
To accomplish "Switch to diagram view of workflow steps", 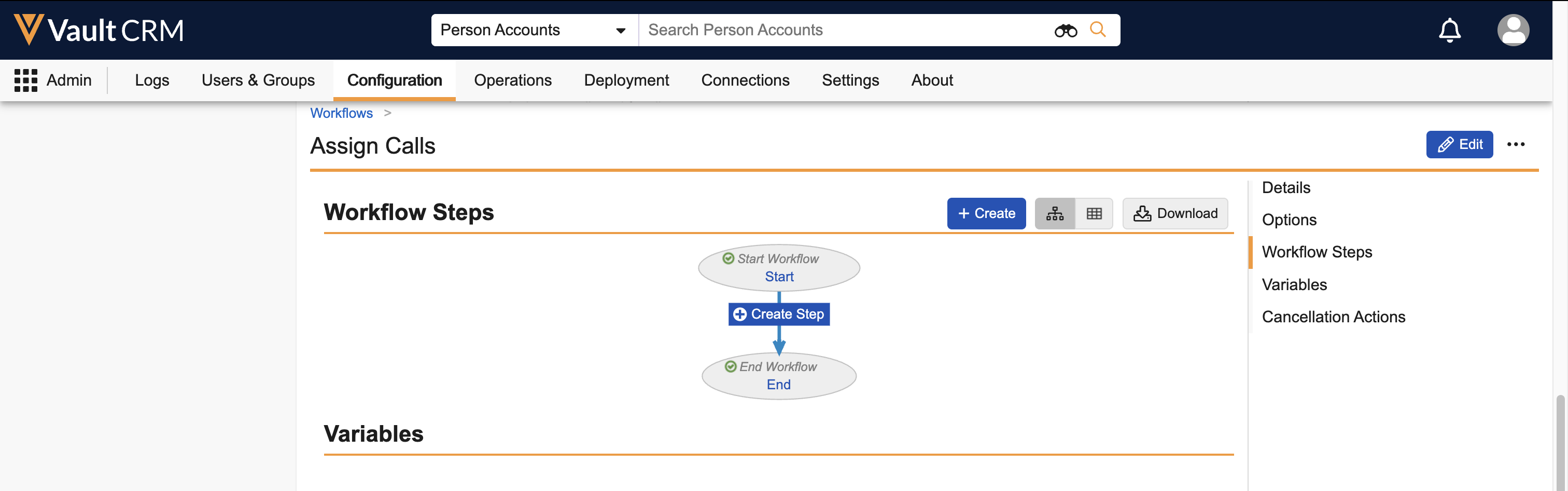I will tap(1054, 214).
